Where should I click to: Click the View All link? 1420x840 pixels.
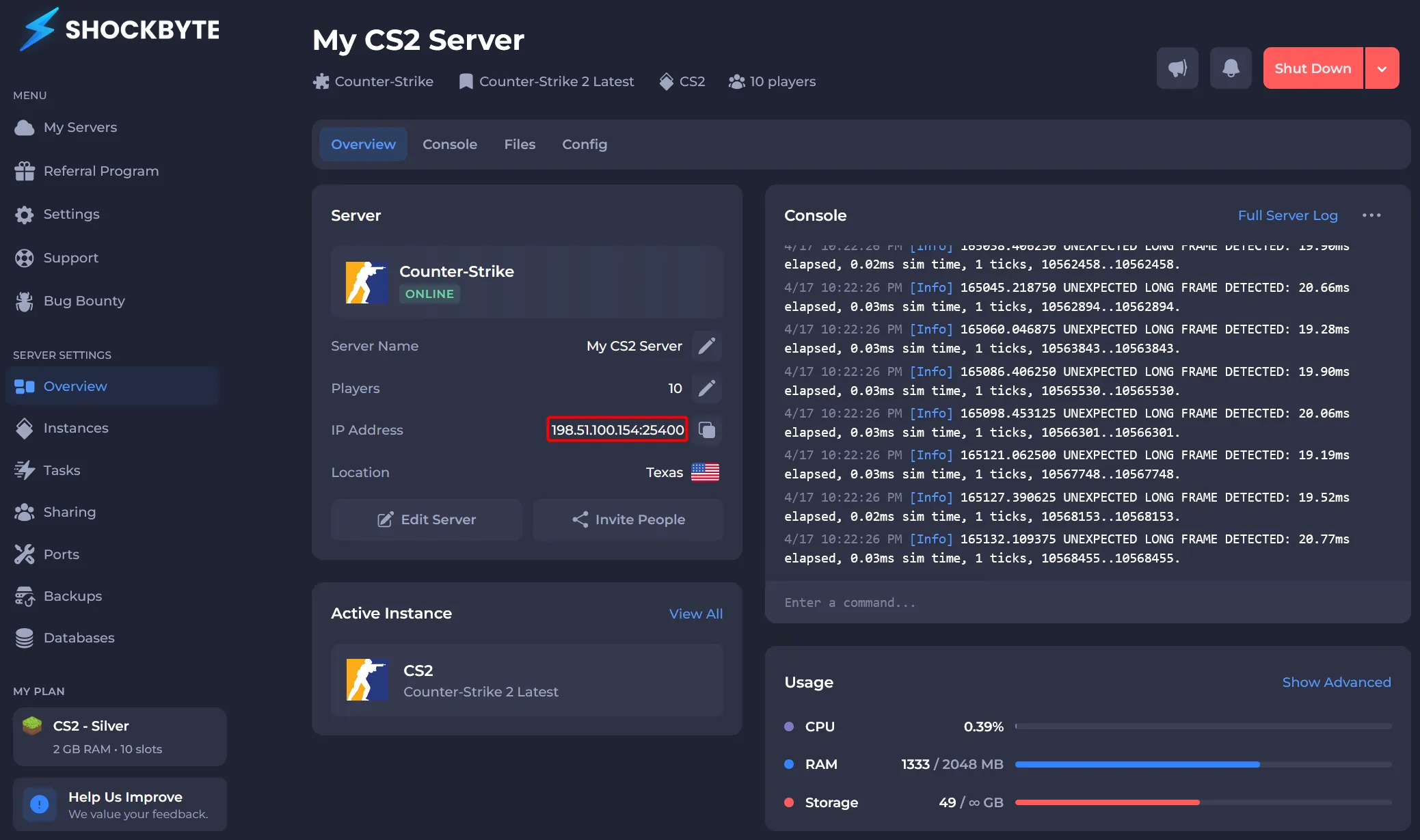pos(695,614)
